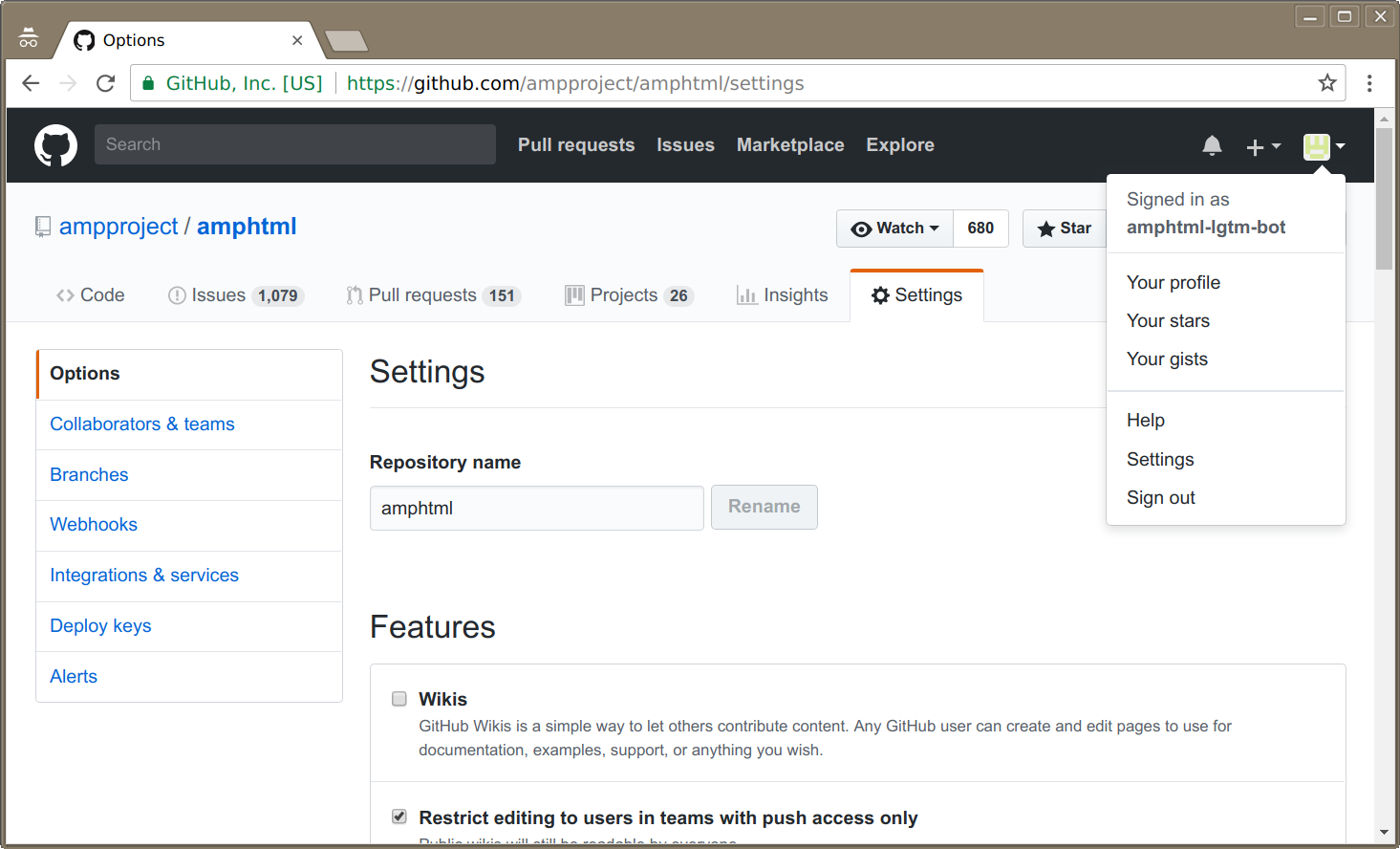Open a new browser tab

click(x=346, y=40)
